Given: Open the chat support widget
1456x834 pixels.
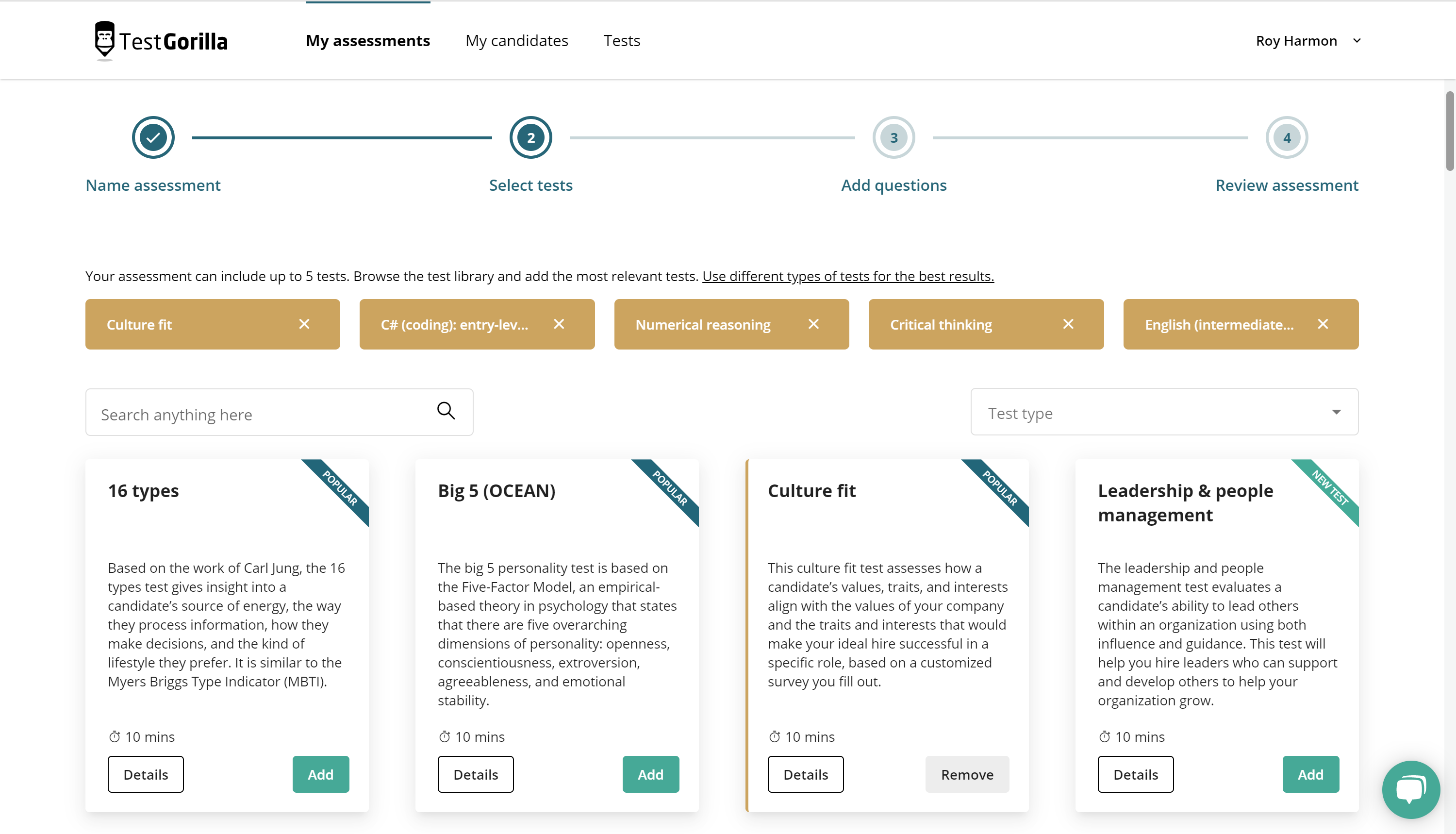Looking at the screenshot, I should click(x=1410, y=789).
